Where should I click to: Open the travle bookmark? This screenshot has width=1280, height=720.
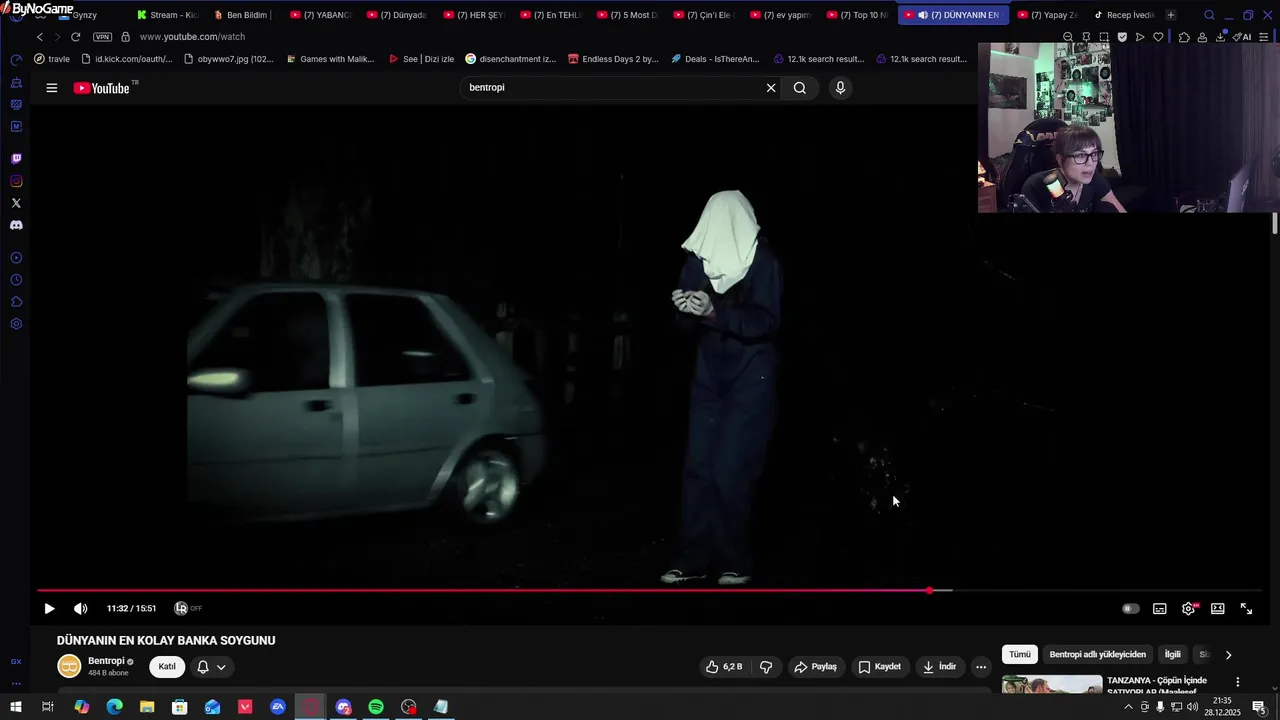52,59
